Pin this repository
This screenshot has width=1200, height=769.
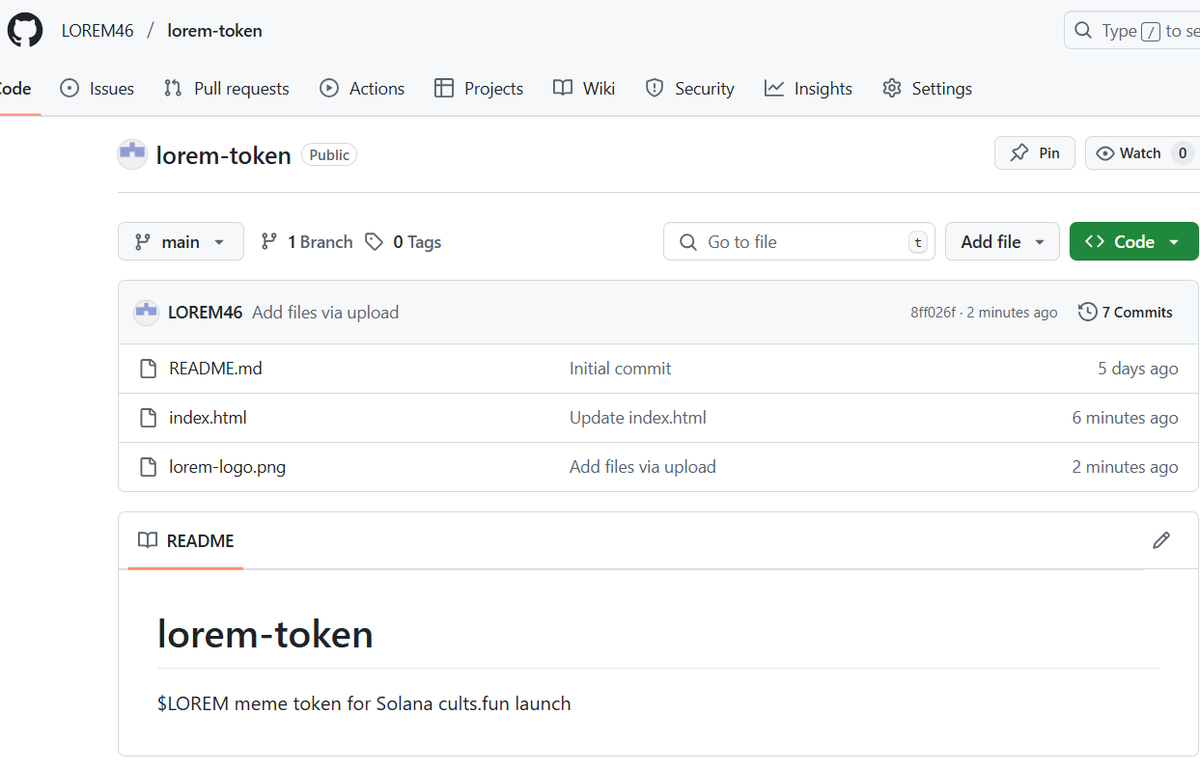1035,153
